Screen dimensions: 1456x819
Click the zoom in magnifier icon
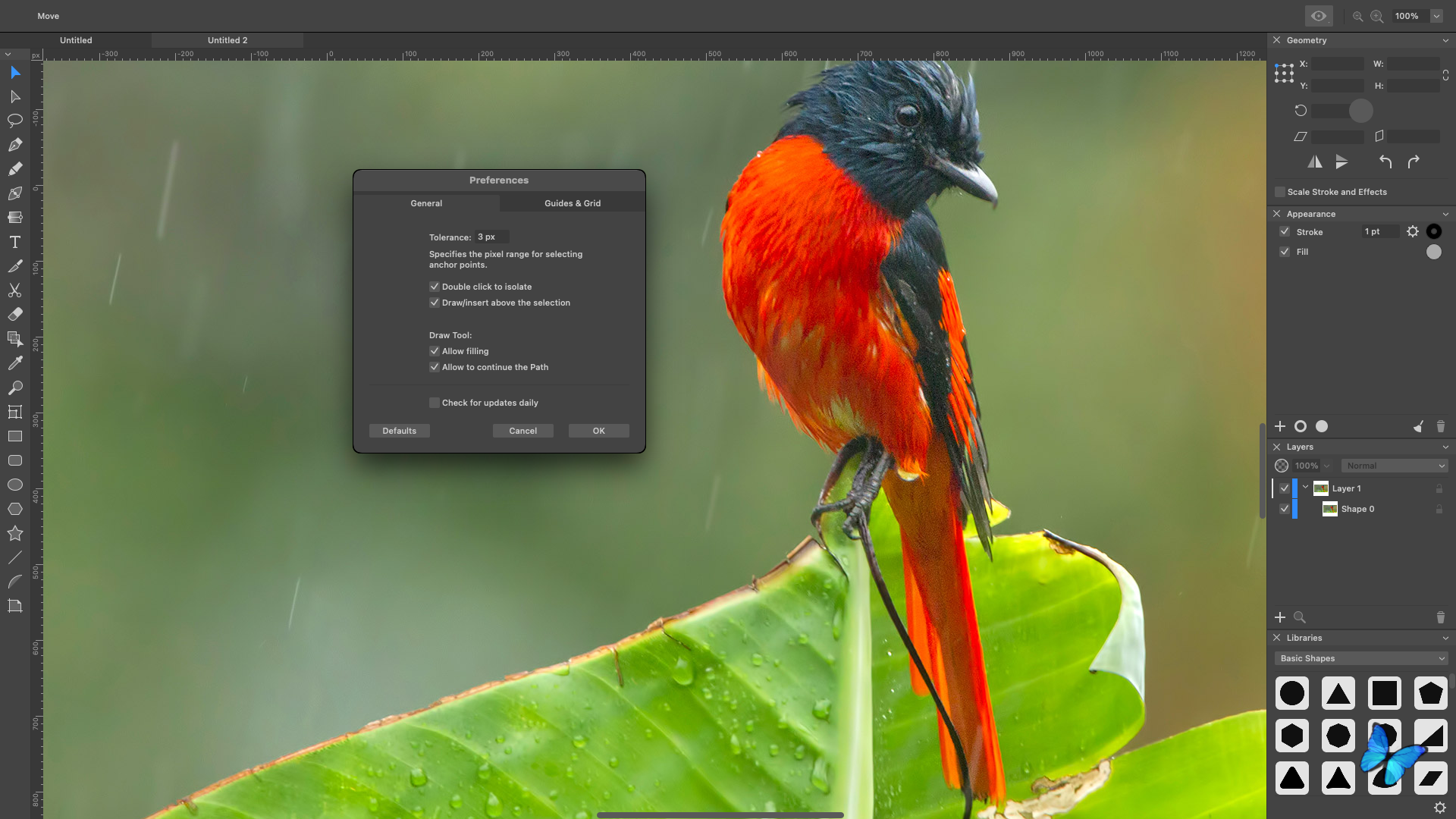(1376, 16)
